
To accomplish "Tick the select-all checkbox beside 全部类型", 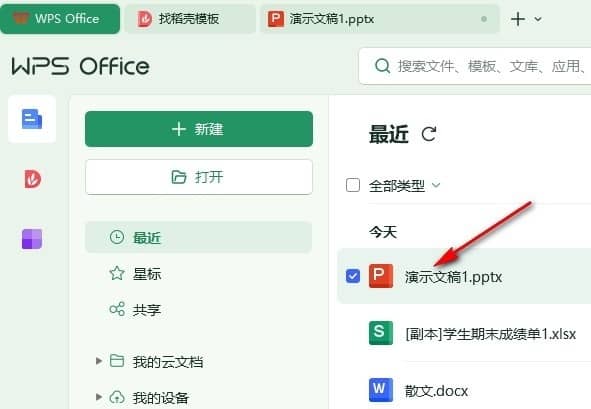I will pyautogui.click(x=353, y=185).
